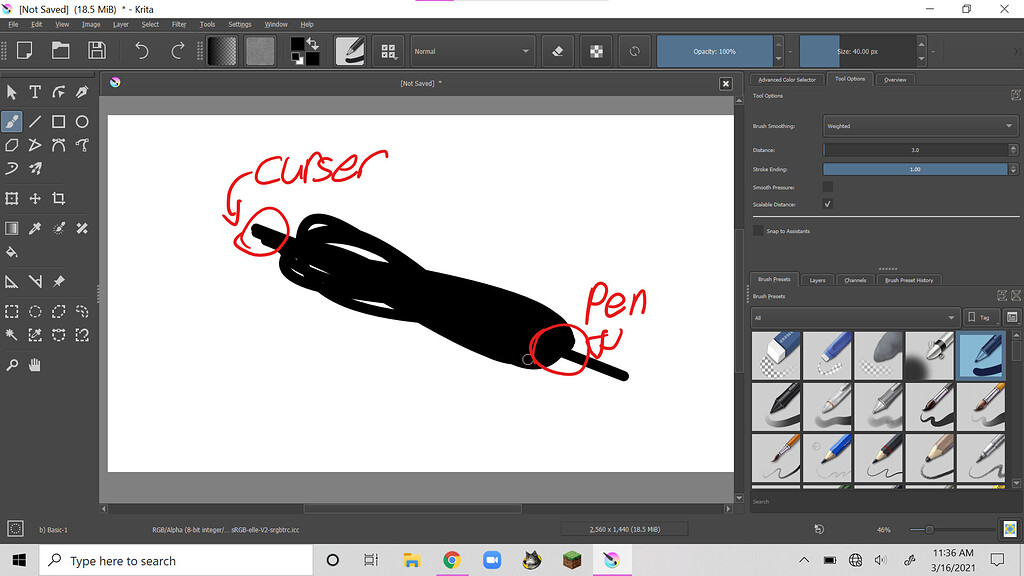Viewport: 1024px width, 576px height.
Task: Switch to the Layers tab
Action: [x=817, y=280]
